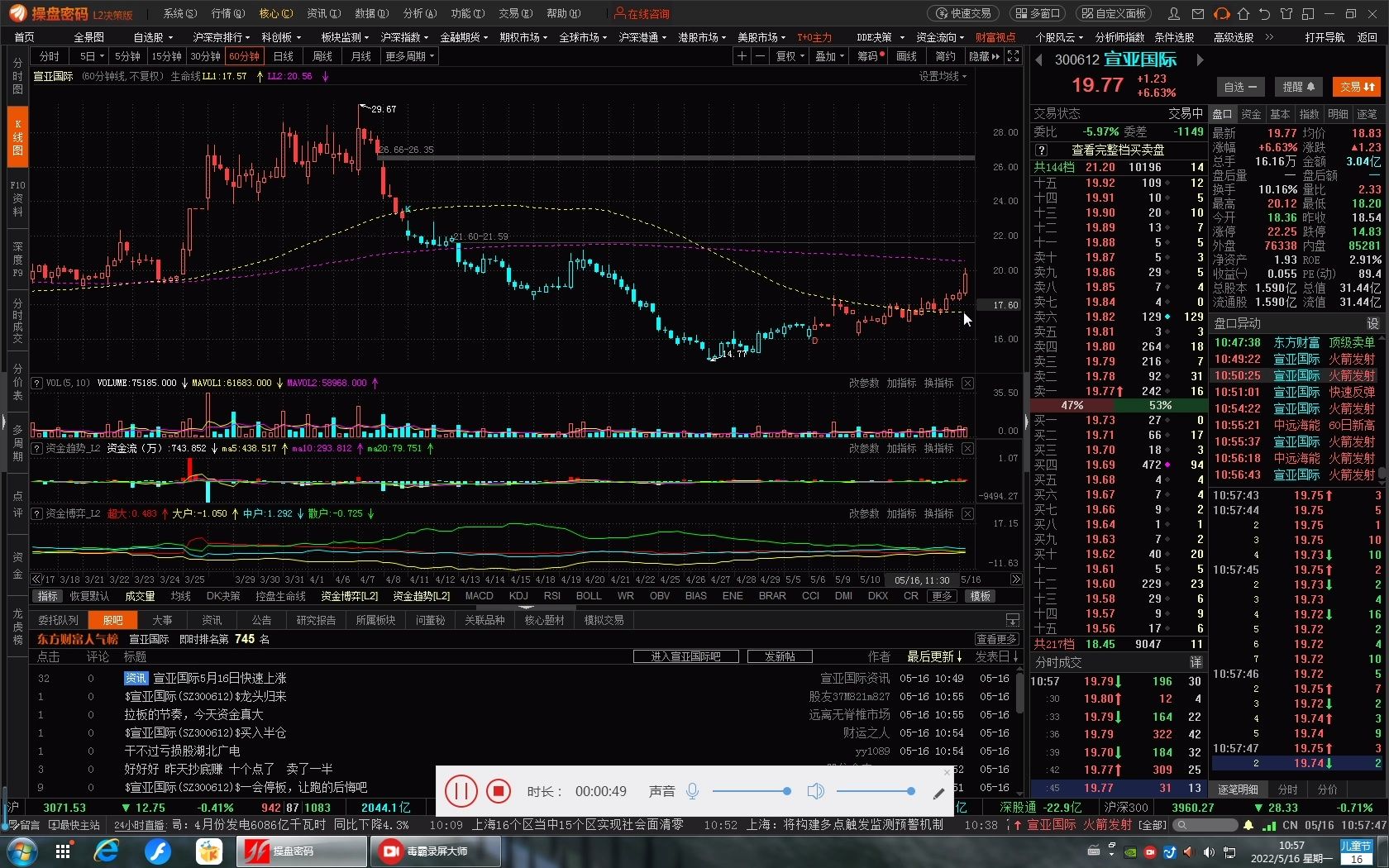Open the 分析 menu

419,13
